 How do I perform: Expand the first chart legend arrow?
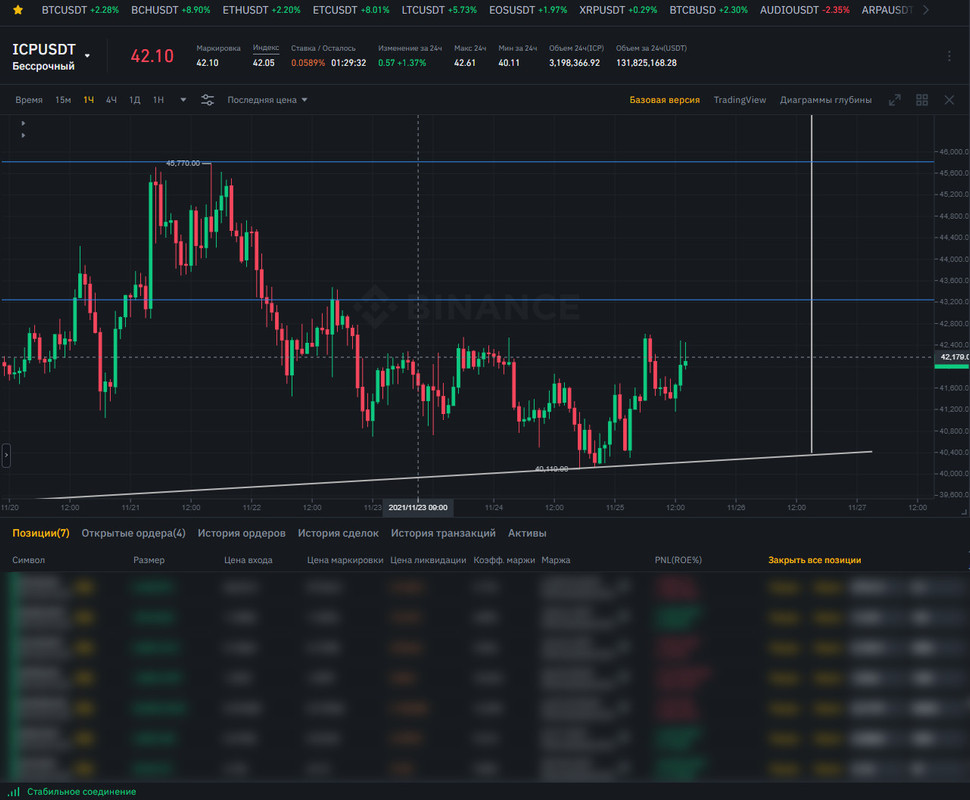pos(24,123)
